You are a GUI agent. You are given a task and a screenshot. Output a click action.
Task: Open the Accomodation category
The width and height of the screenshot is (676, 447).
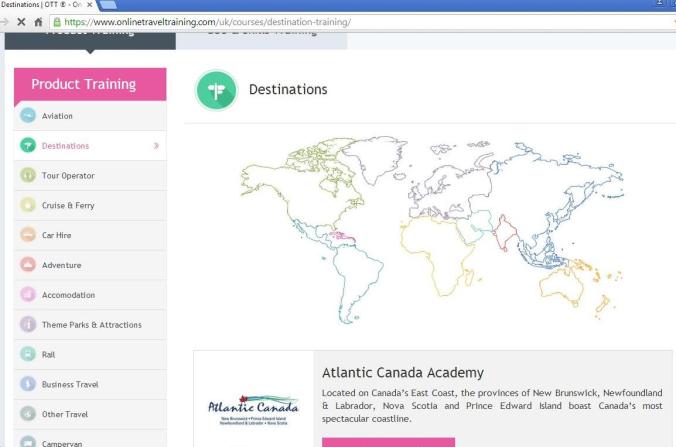[x=90, y=295]
